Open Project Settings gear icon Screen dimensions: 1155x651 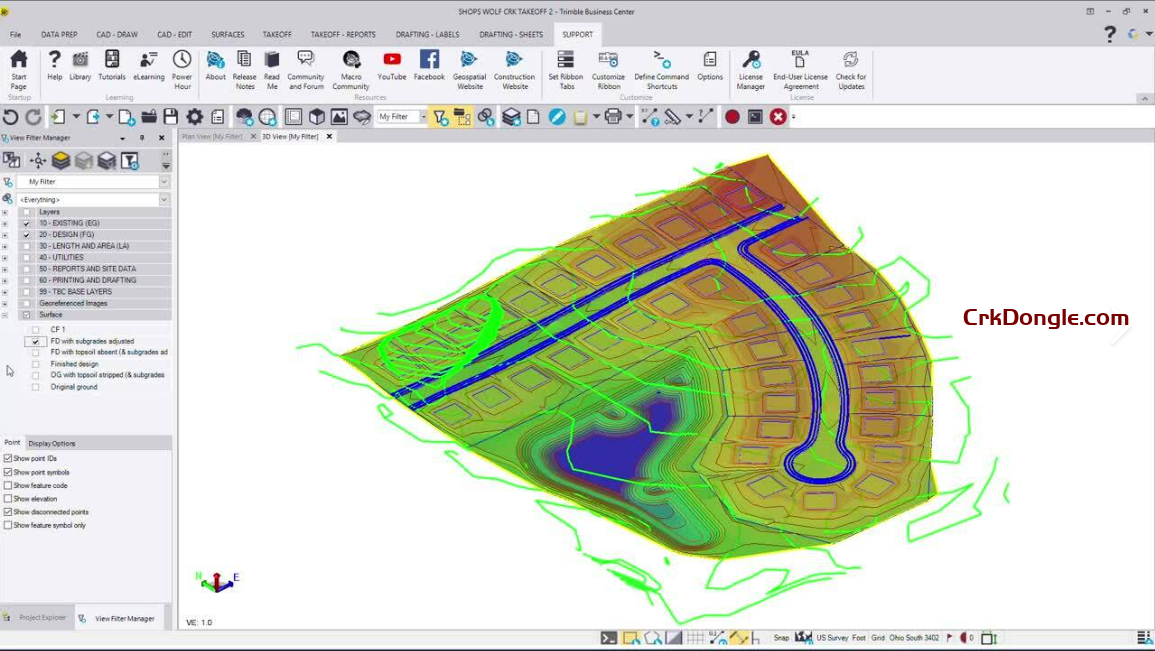tap(195, 116)
